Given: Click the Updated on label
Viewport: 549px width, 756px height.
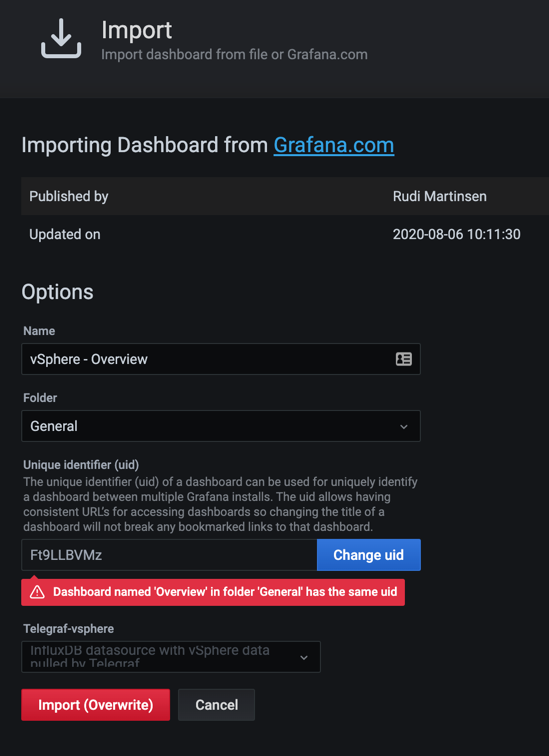Looking at the screenshot, I should (x=65, y=234).
